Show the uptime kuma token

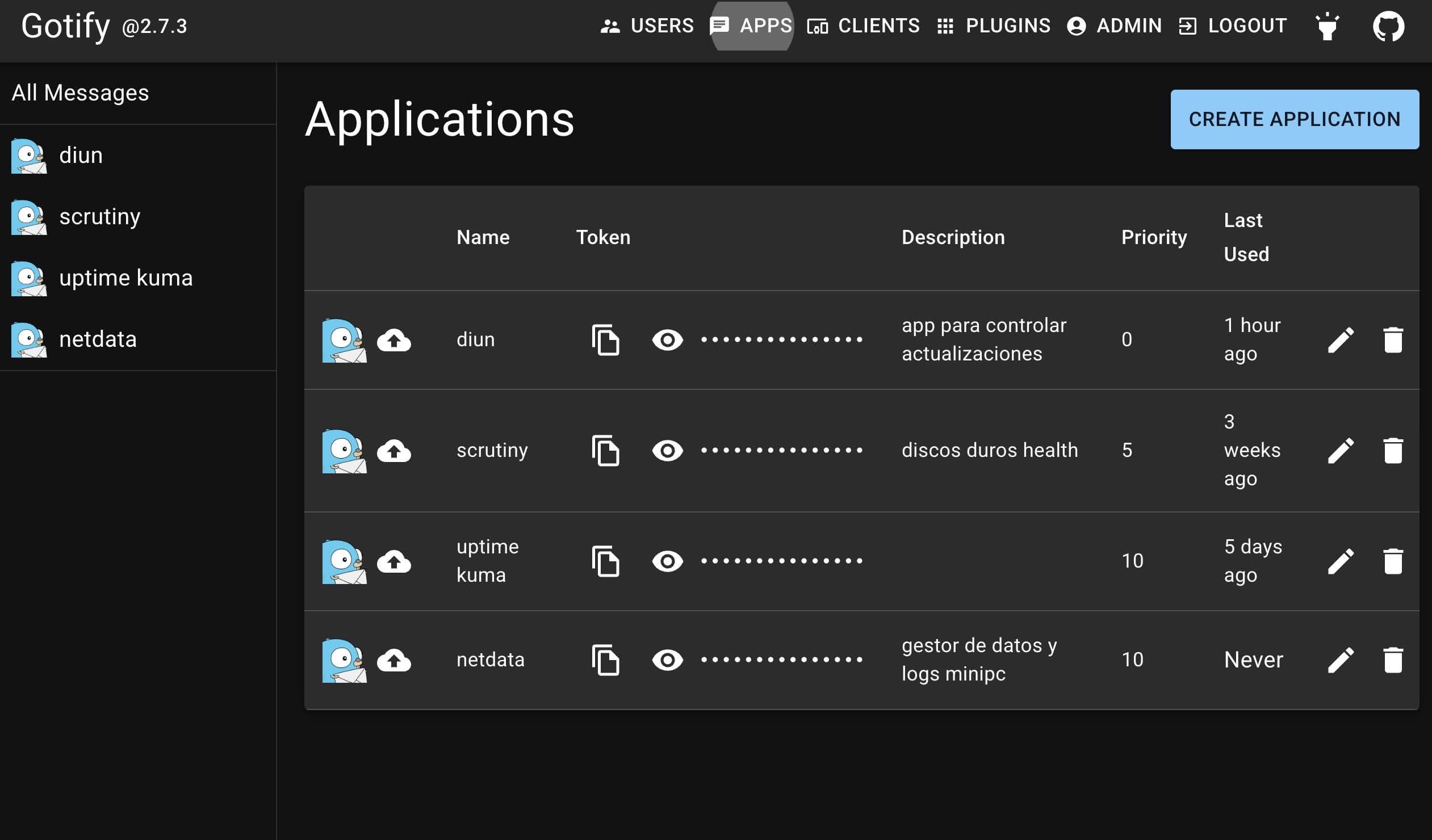pyautogui.click(x=667, y=561)
